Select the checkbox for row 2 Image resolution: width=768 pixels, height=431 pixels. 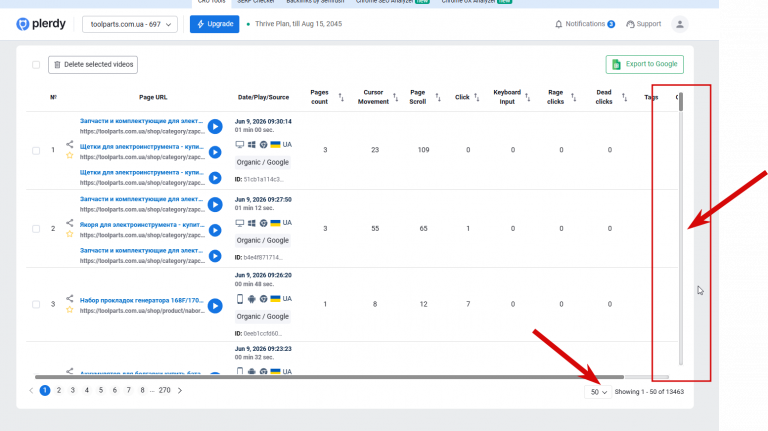36,229
